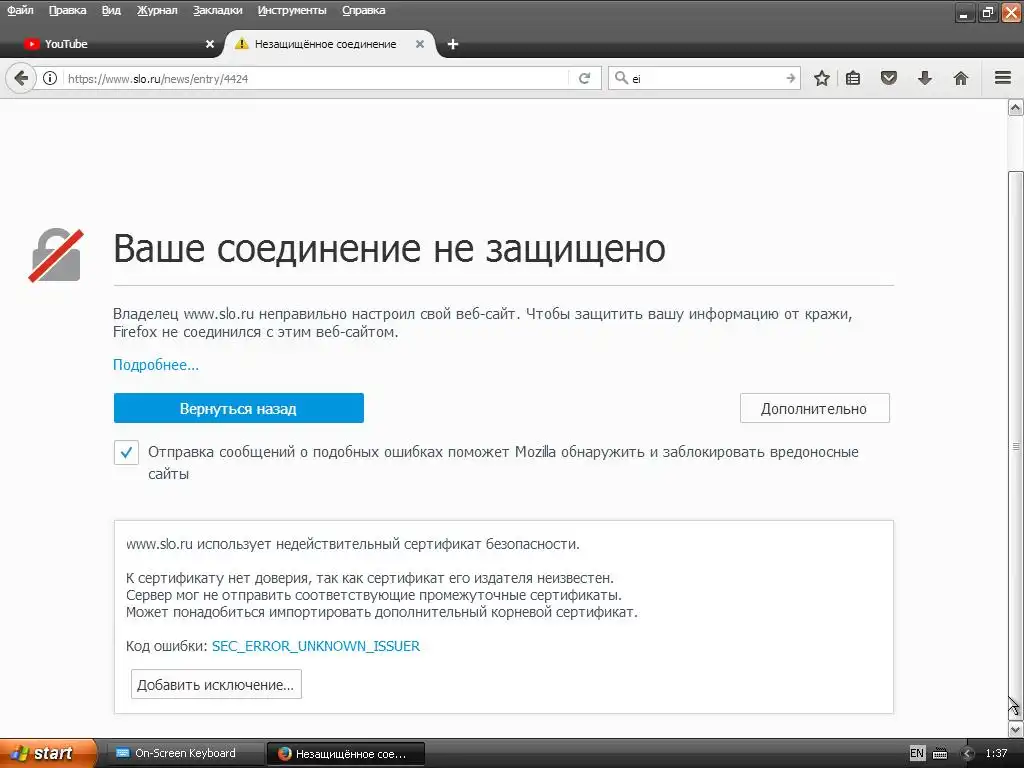This screenshot has width=1024, height=768.
Task: Switch to On-Screen Keyboard taskbar item
Action: [x=184, y=753]
